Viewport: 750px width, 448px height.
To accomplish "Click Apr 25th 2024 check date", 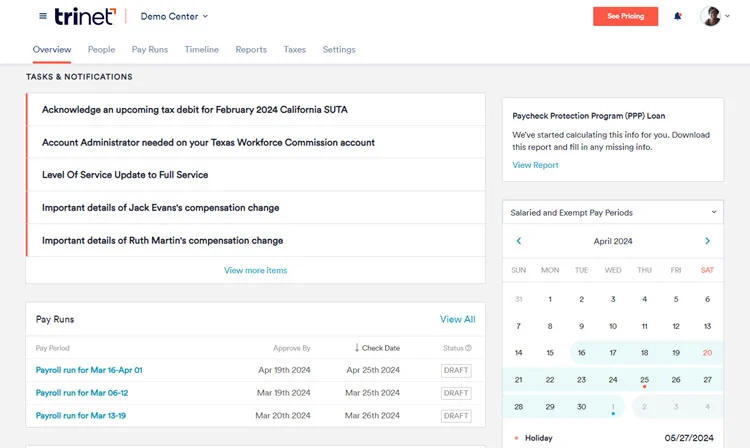I will [x=373, y=370].
